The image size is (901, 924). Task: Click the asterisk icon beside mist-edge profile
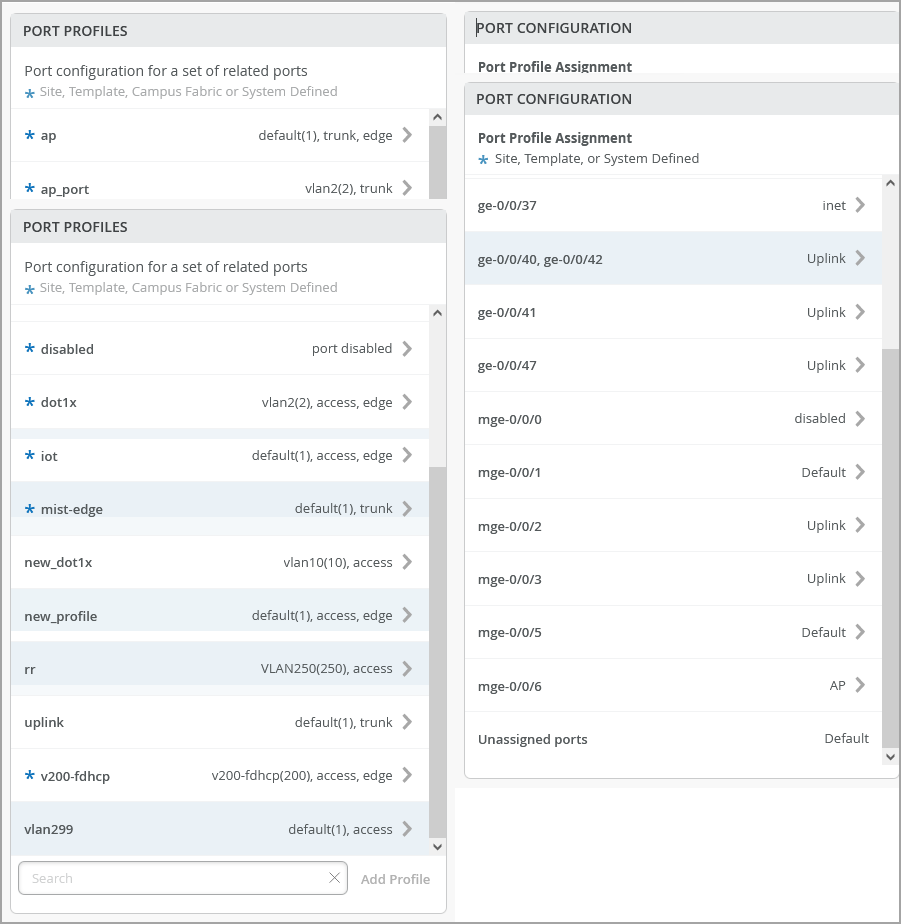(30, 509)
